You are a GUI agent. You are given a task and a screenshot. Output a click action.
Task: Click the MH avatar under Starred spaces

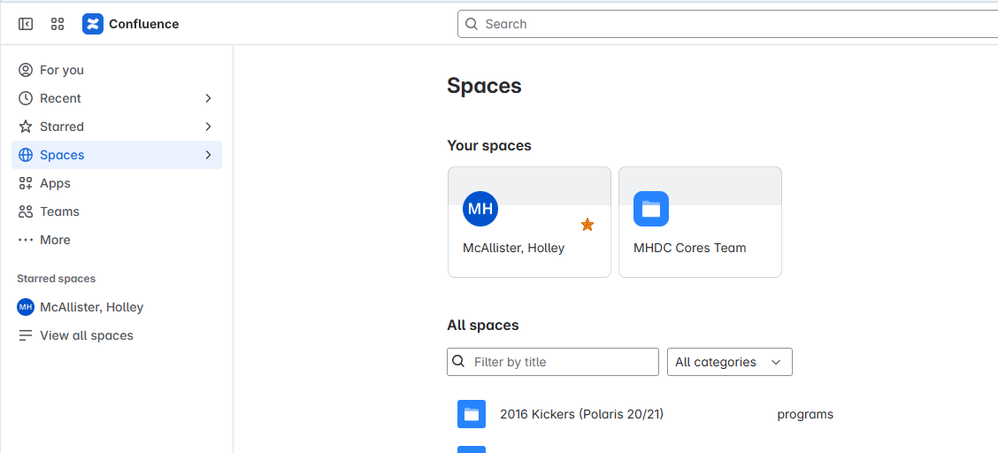point(25,307)
